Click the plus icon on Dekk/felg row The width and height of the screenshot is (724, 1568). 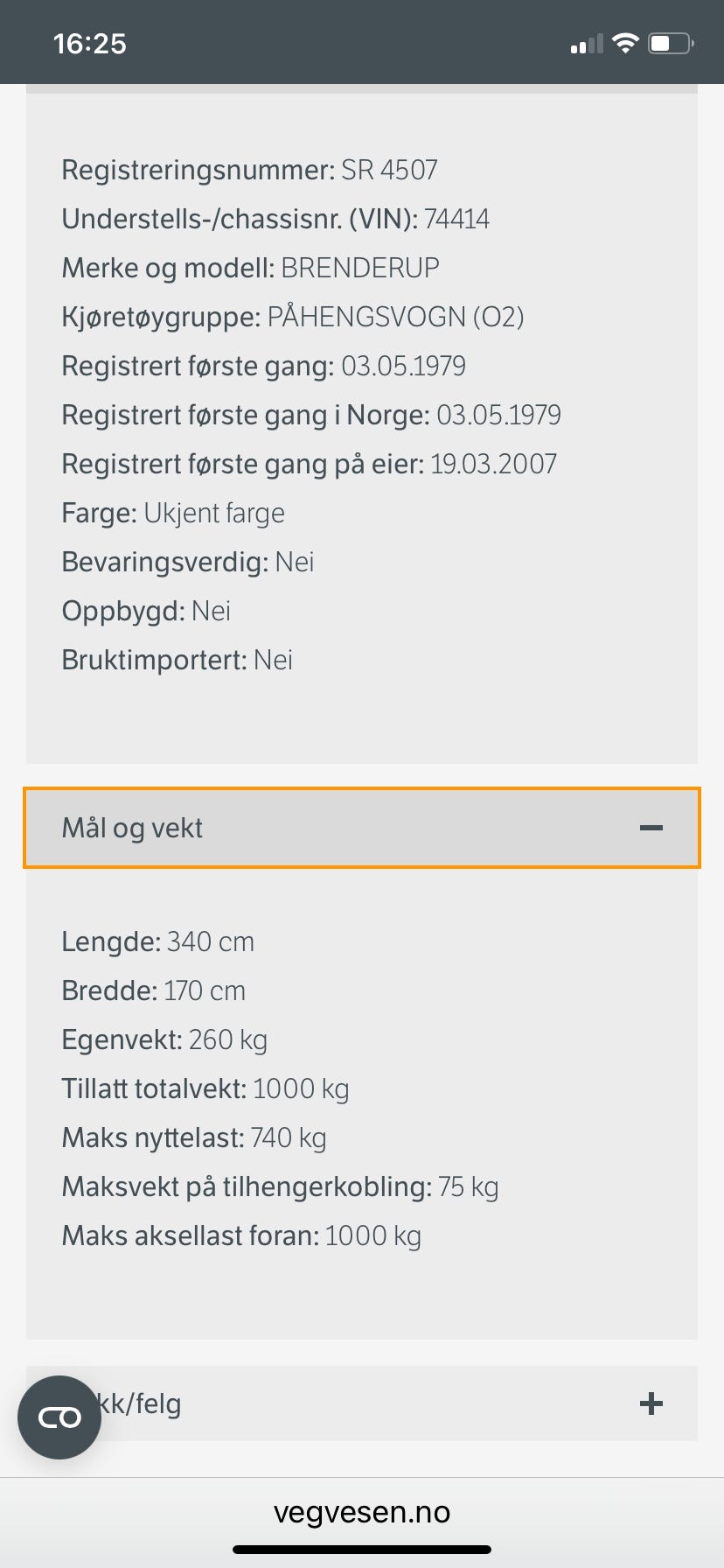651,1404
